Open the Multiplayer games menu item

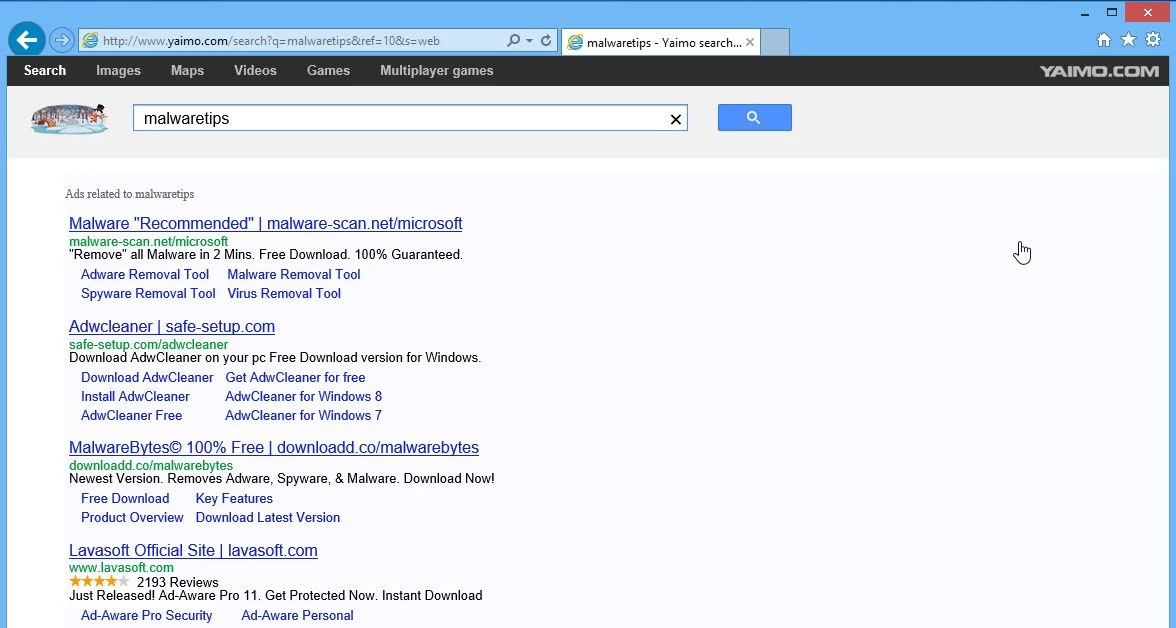point(436,71)
